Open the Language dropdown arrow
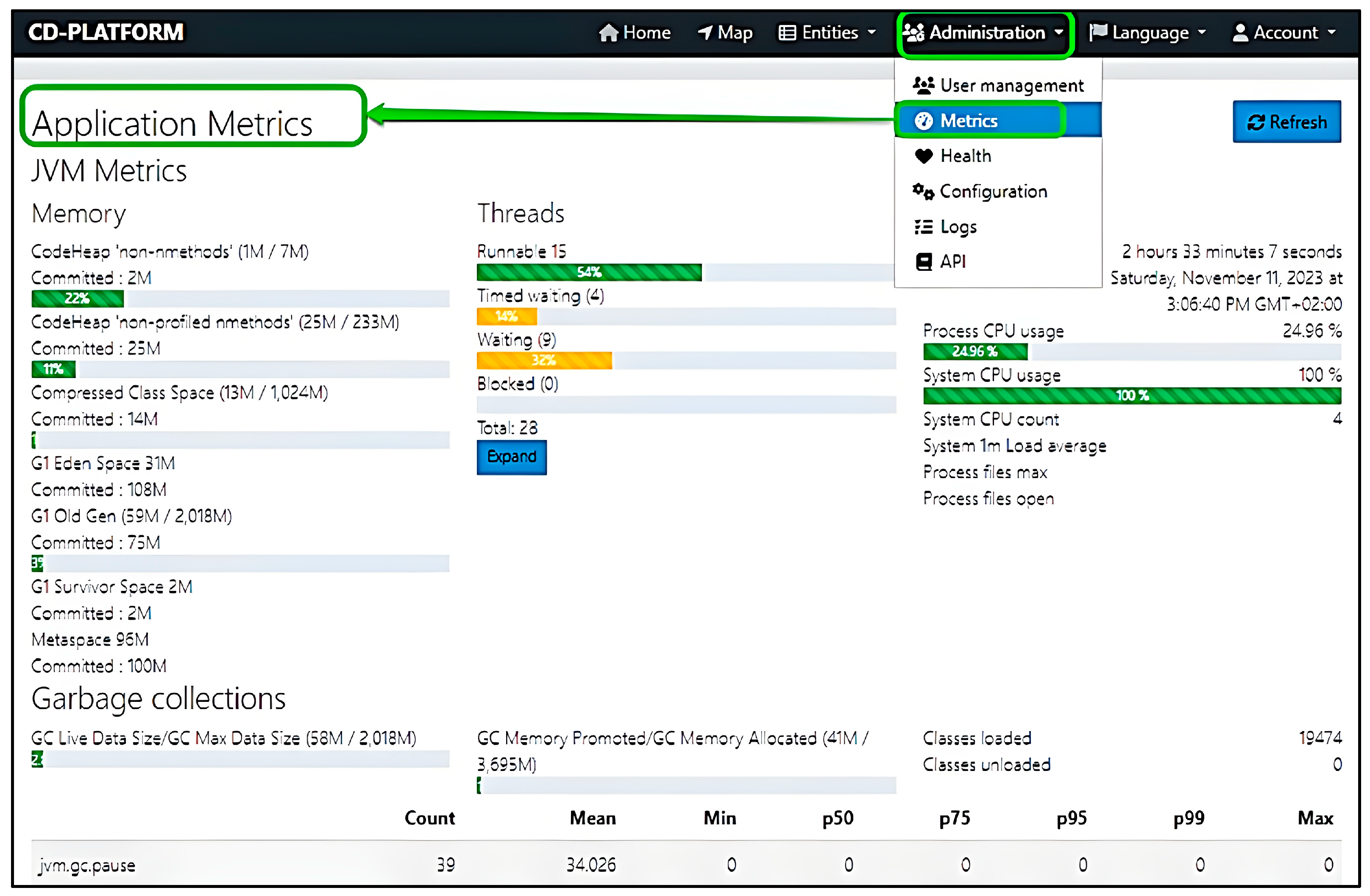 [1201, 33]
